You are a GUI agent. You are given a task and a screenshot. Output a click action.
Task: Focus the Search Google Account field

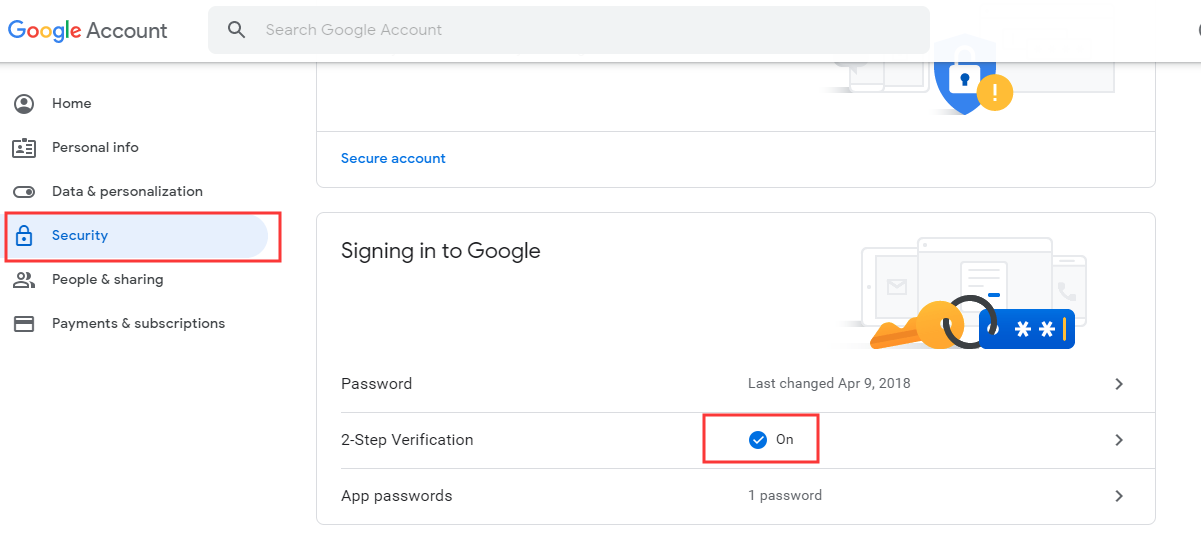569,30
